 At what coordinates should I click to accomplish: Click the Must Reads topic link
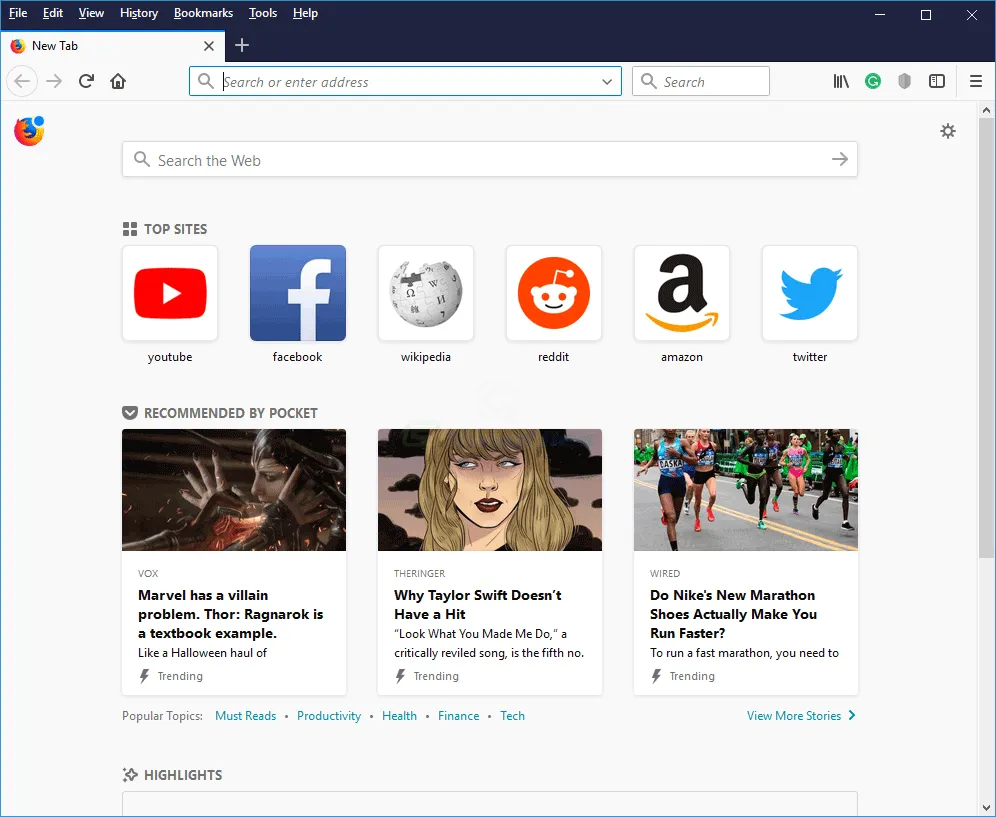pos(246,715)
